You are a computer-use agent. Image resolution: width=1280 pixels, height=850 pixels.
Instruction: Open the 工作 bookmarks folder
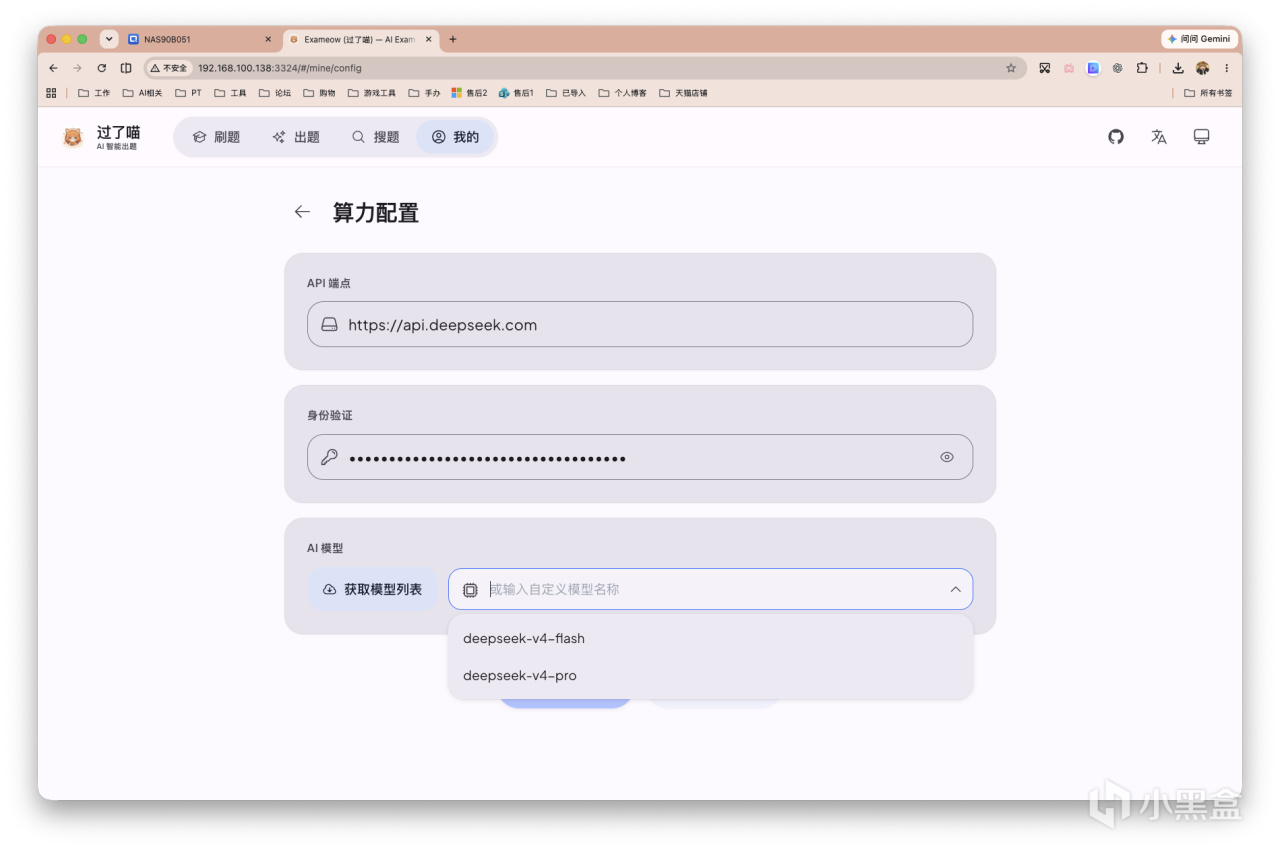pos(94,93)
